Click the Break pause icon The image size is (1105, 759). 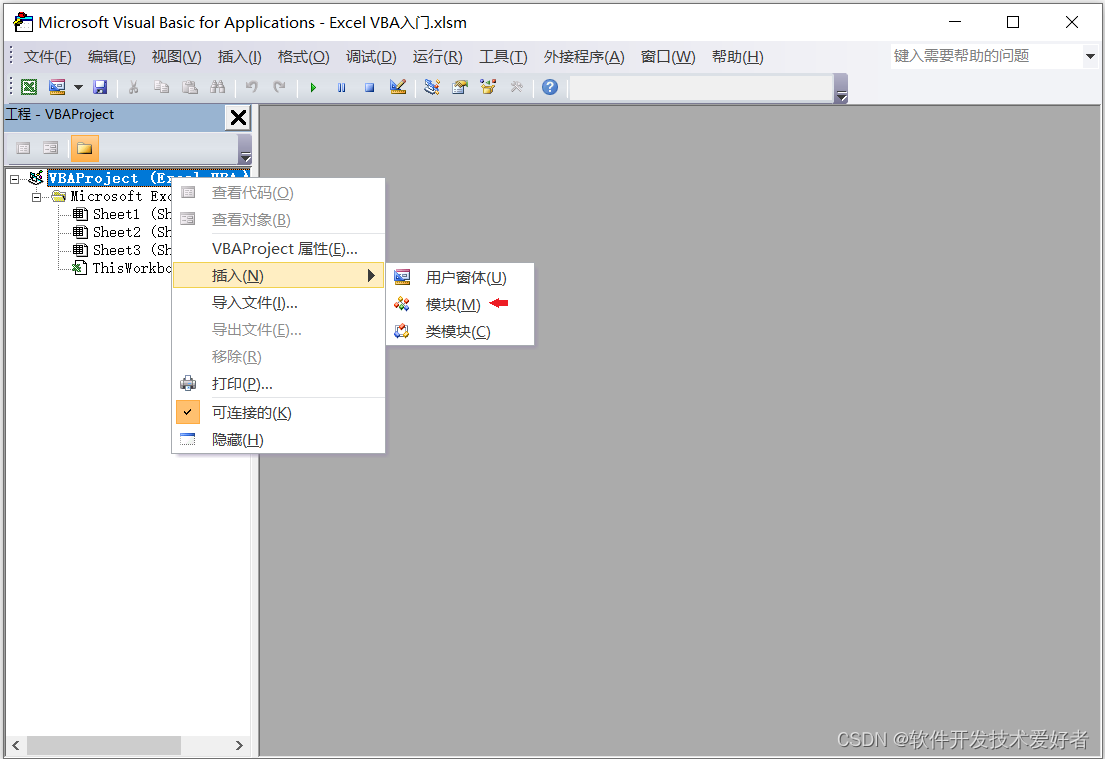click(341, 87)
